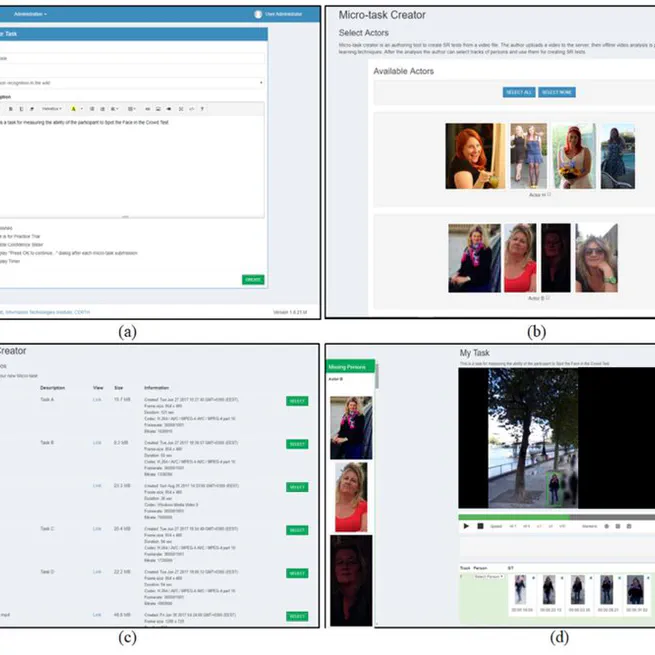The image size is (655, 655).
Task: Set playback speed to x10
Action: [x=562, y=526]
